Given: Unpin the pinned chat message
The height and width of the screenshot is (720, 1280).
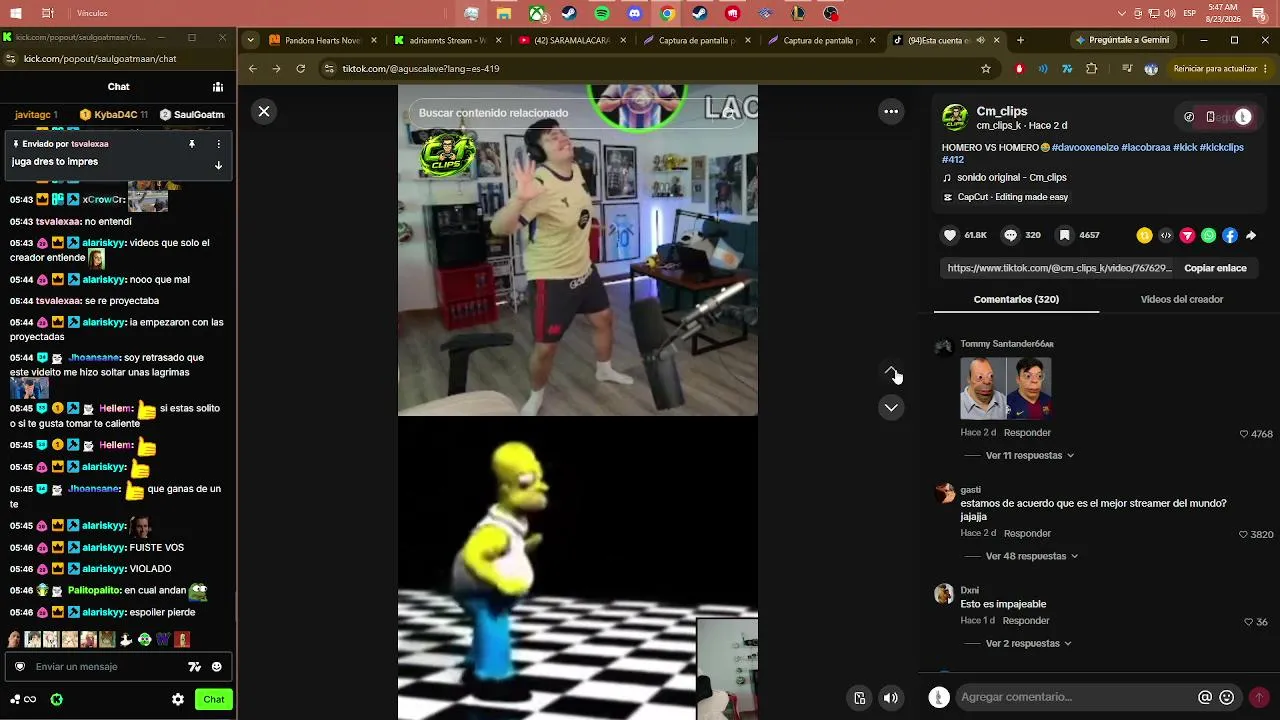Looking at the screenshot, I should pos(192,144).
